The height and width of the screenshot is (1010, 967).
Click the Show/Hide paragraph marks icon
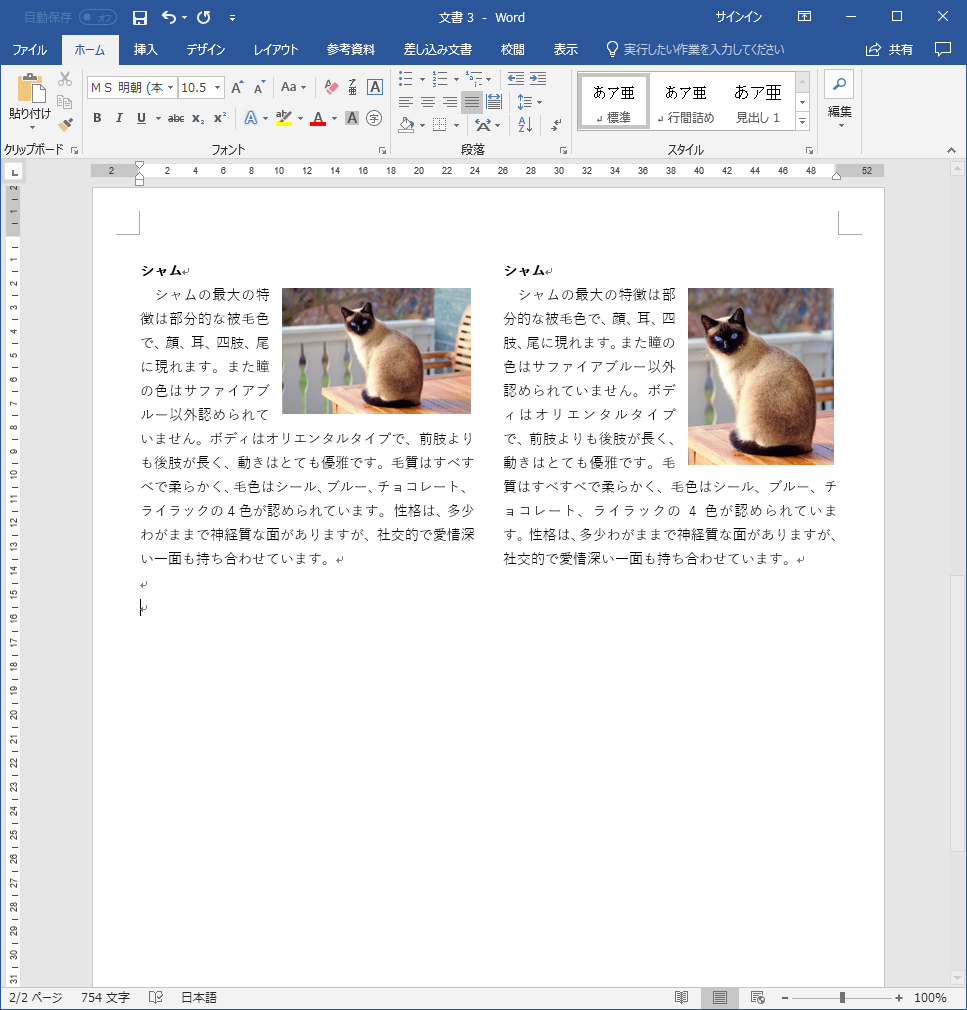point(557,125)
